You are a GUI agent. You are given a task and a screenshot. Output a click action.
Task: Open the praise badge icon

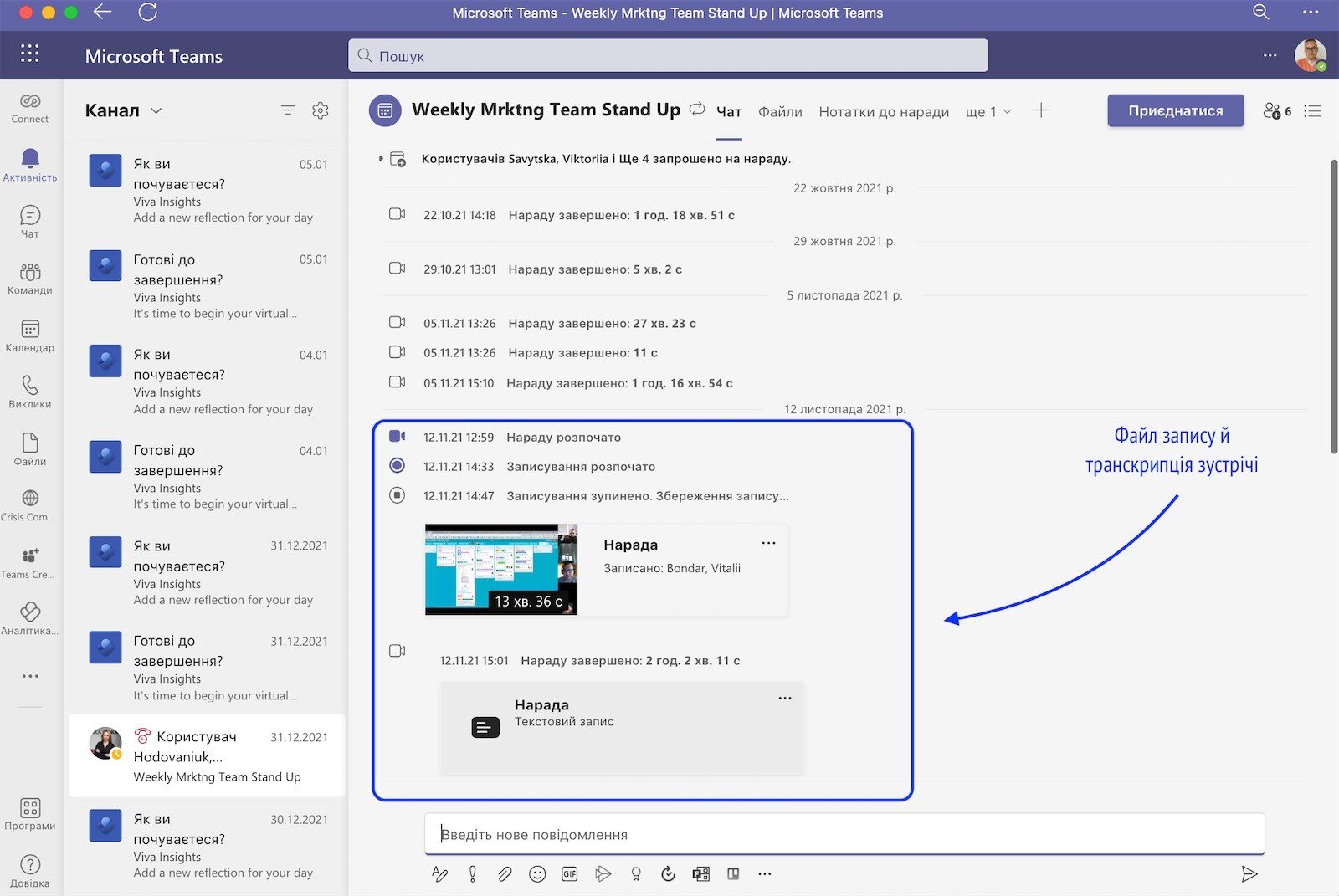click(x=636, y=874)
